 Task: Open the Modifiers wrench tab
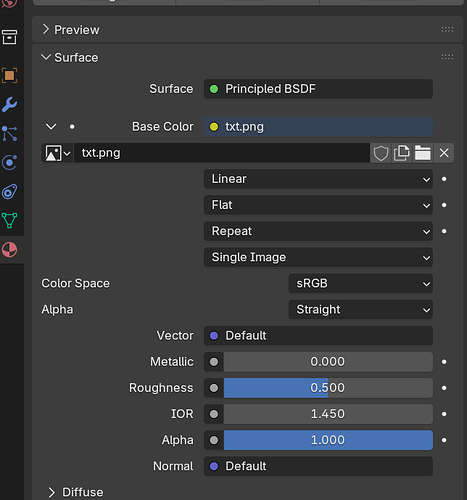pos(9,105)
